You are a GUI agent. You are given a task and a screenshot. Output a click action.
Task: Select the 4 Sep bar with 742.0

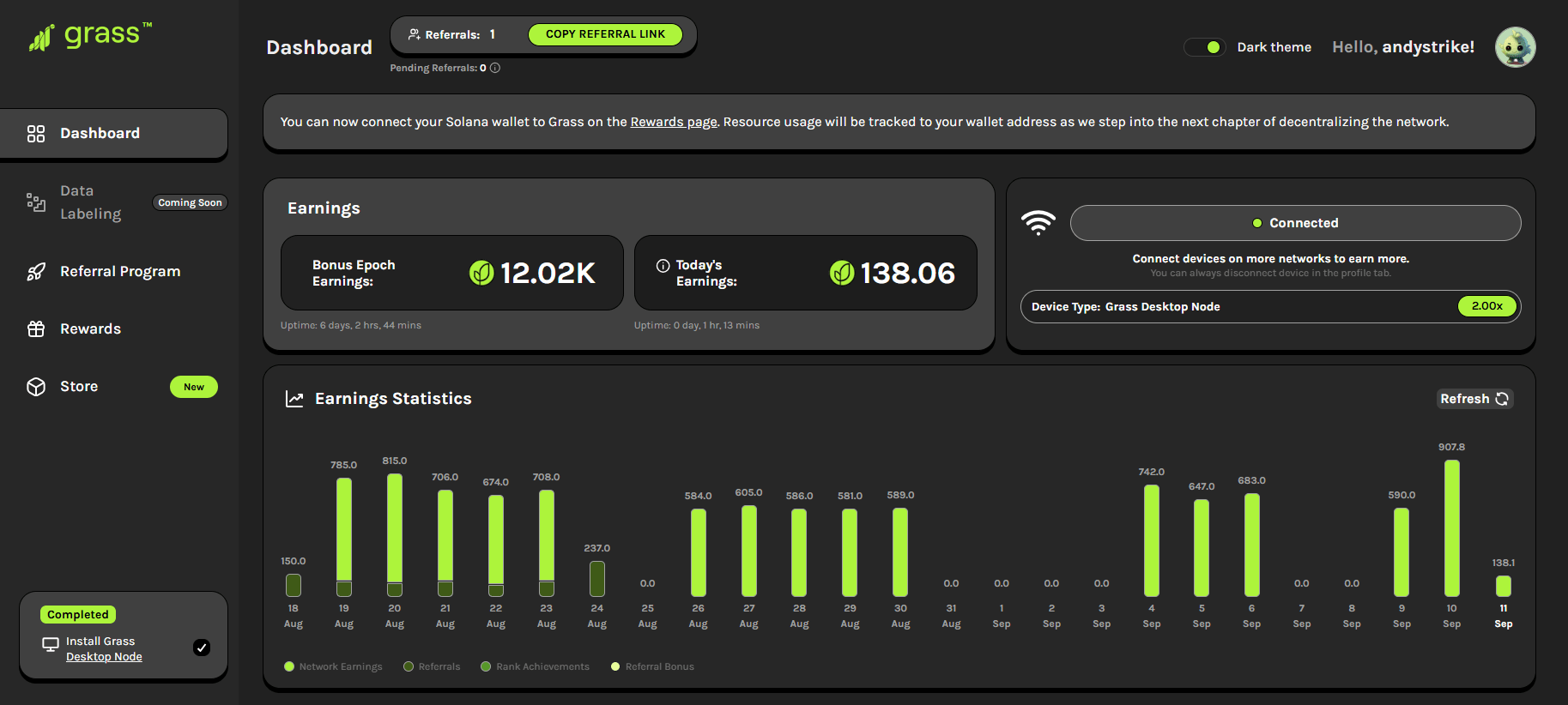(x=1152, y=540)
